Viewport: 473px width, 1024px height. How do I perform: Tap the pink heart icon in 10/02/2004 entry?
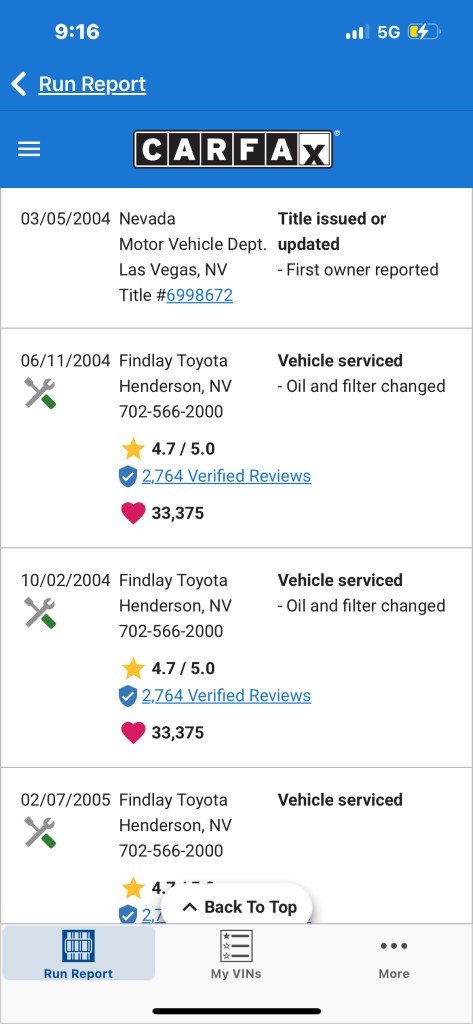[x=133, y=733]
